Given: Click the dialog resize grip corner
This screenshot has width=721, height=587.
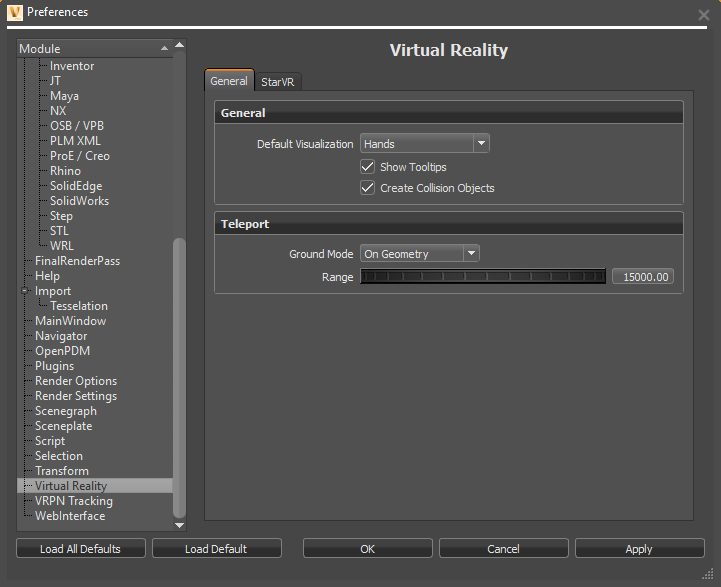Looking at the screenshot, I should [x=707, y=573].
